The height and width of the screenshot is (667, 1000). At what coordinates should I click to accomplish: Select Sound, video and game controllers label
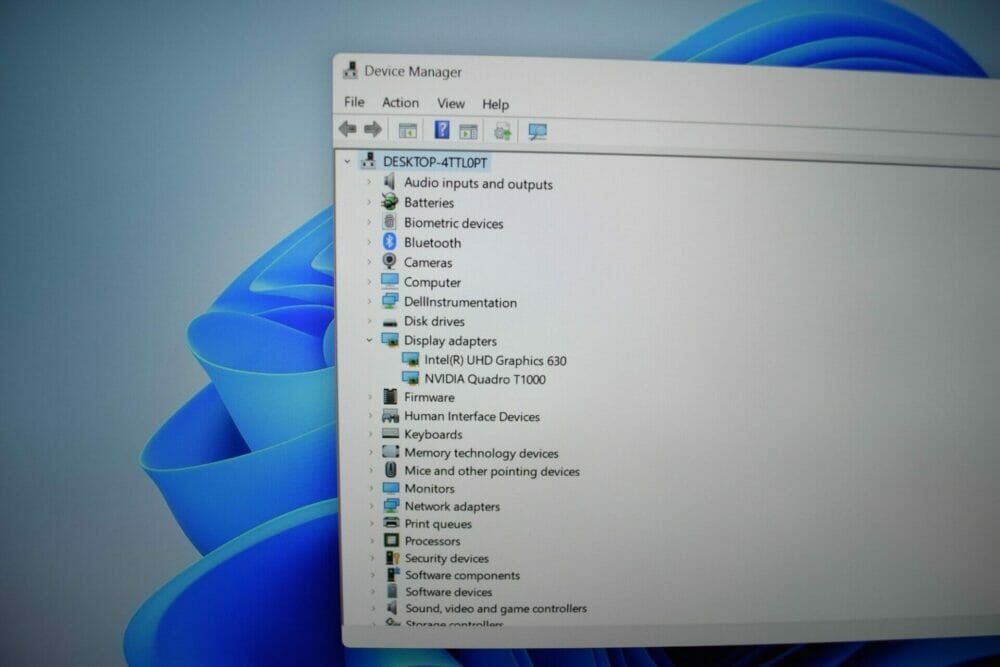click(496, 608)
